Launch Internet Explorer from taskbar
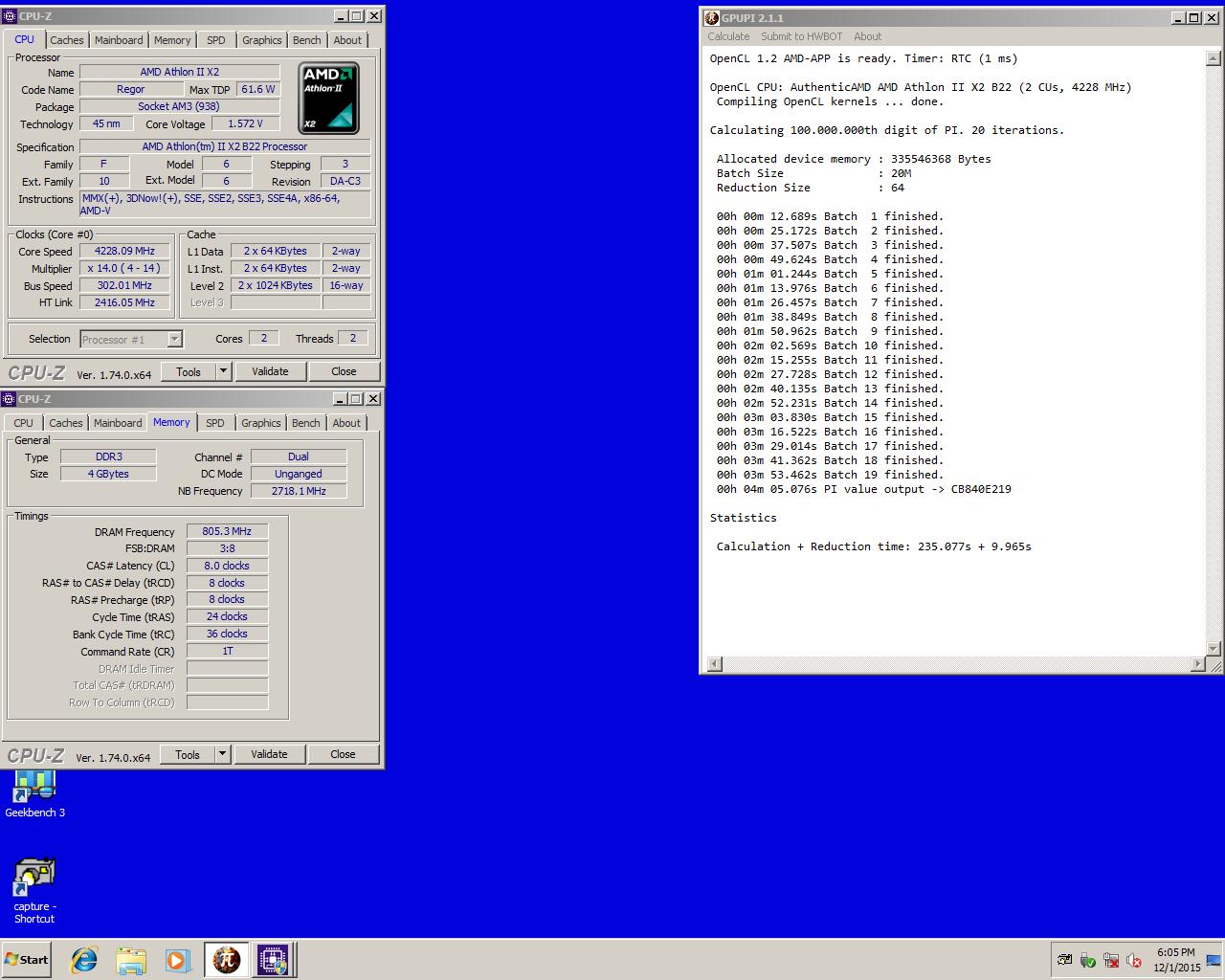The image size is (1225, 980). pyautogui.click(x=84, y=960)
